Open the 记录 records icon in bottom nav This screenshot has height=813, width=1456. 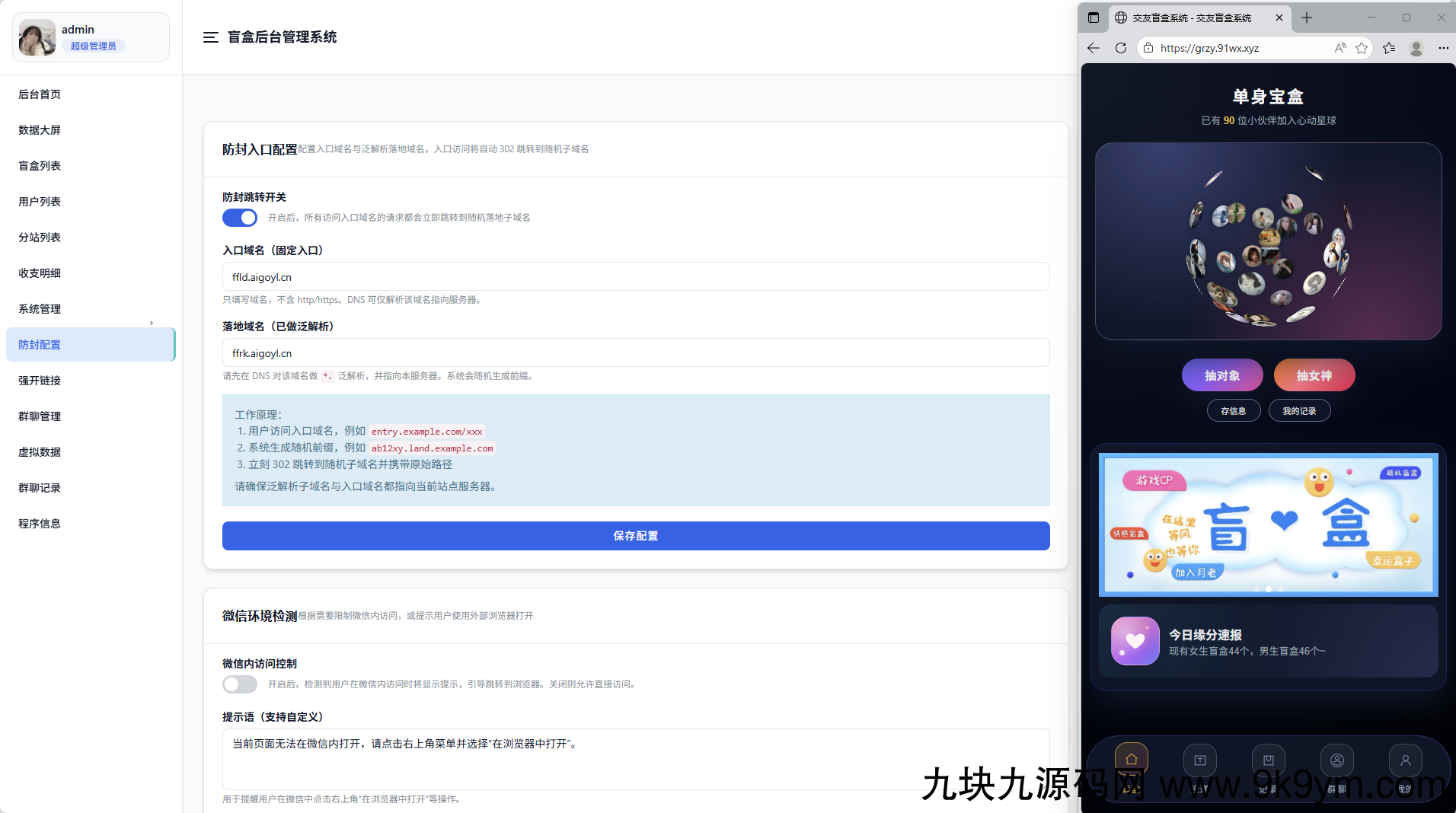(1268, 759)
